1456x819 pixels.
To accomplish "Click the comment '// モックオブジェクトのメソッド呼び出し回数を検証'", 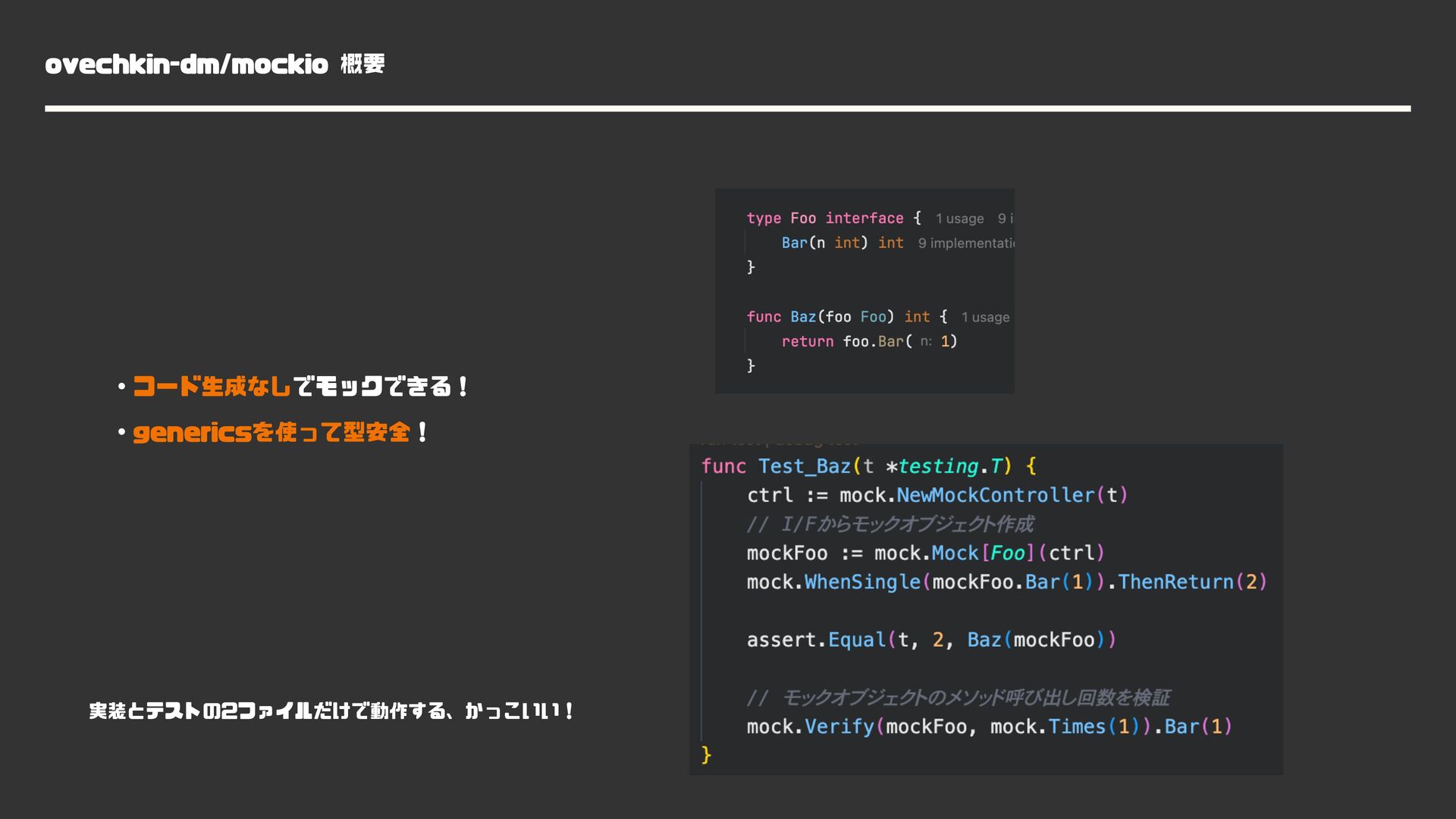I will pyautogui.click(x=958, y=698).
